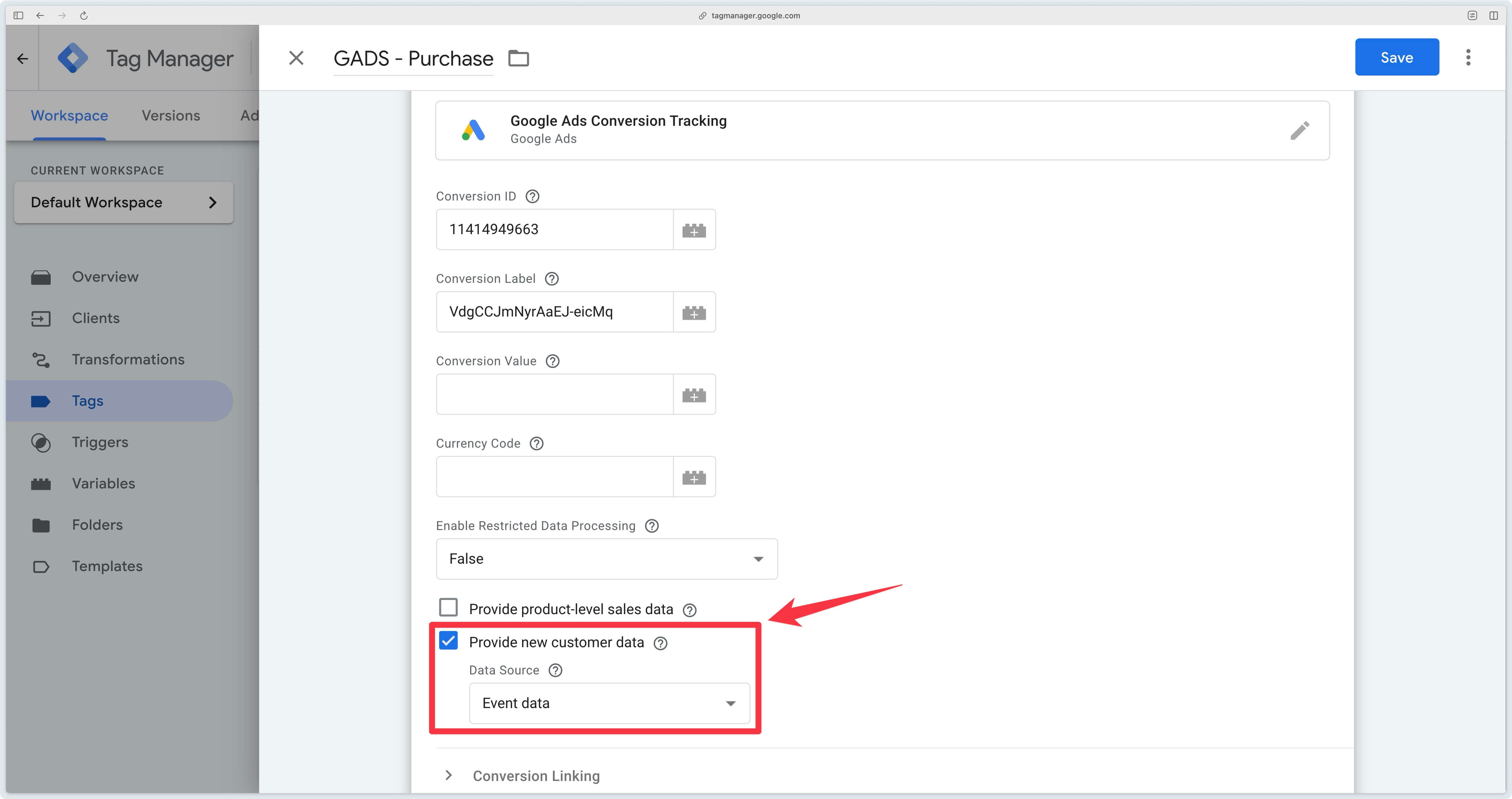This screenshot has height=799, width=1512.
Task: Click the Tag Manager back arrow
Action: pos(22,58)
